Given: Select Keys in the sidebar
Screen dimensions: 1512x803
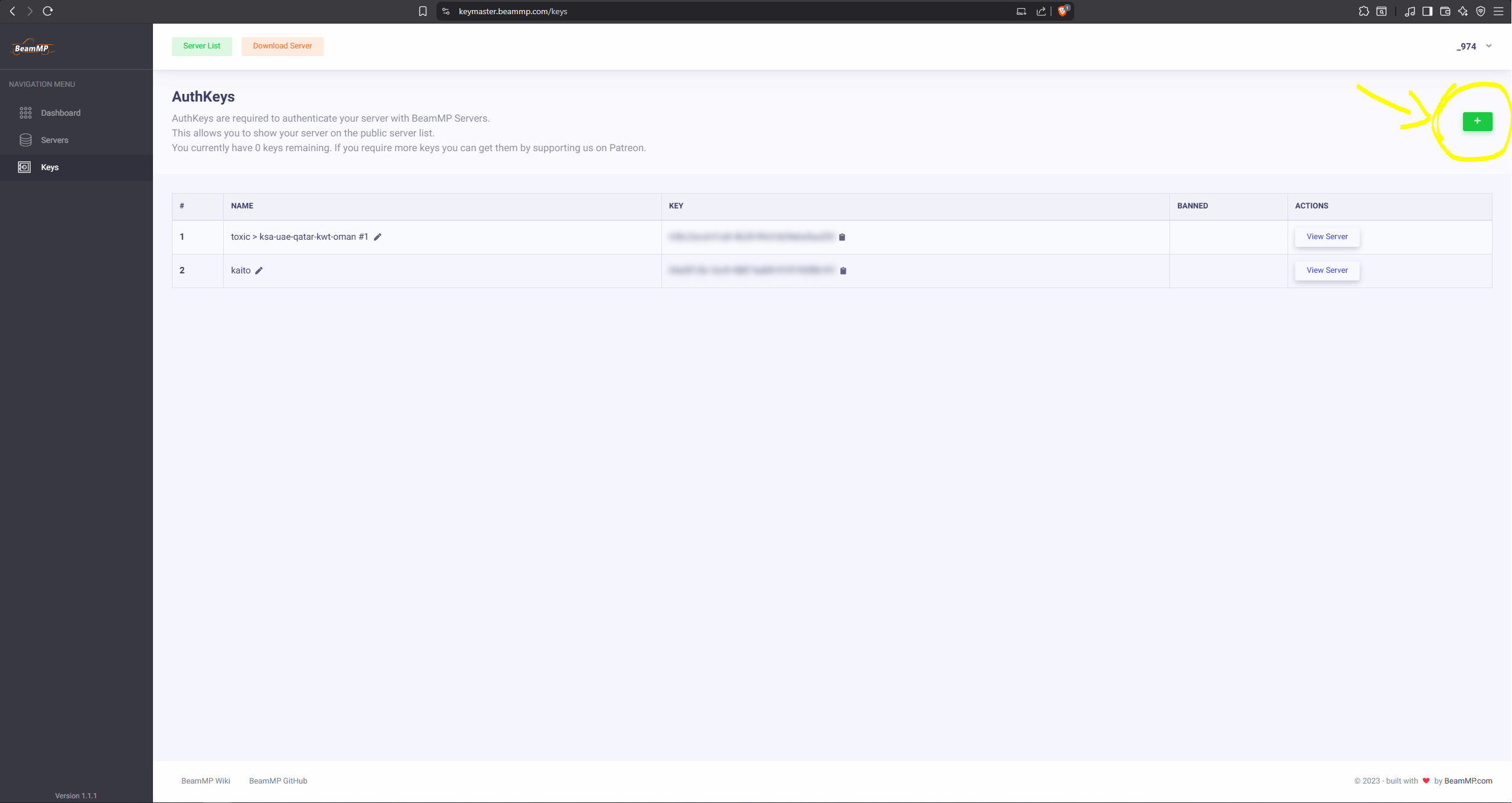Looking at the screenshot, I should 50,167.
